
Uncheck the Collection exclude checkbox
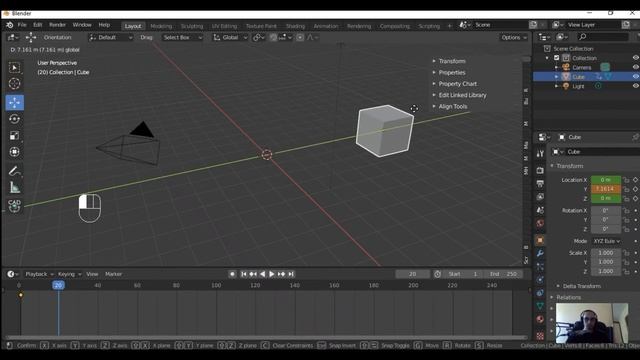[x=557, y=58]
